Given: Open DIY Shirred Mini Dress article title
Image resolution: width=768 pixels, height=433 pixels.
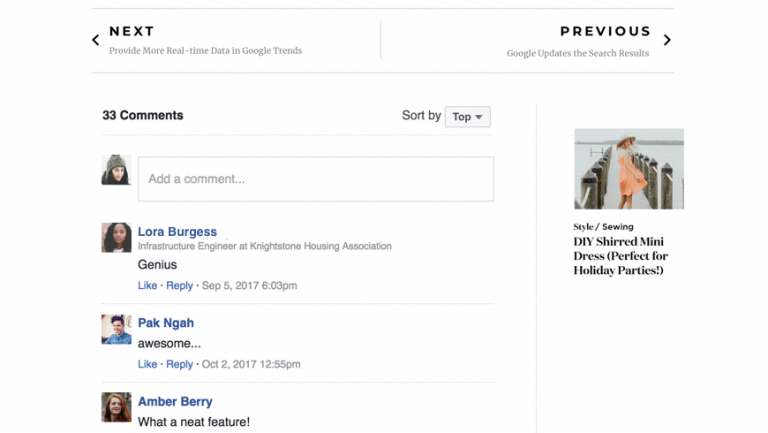Looking at the screenshot, I should 619,256.
